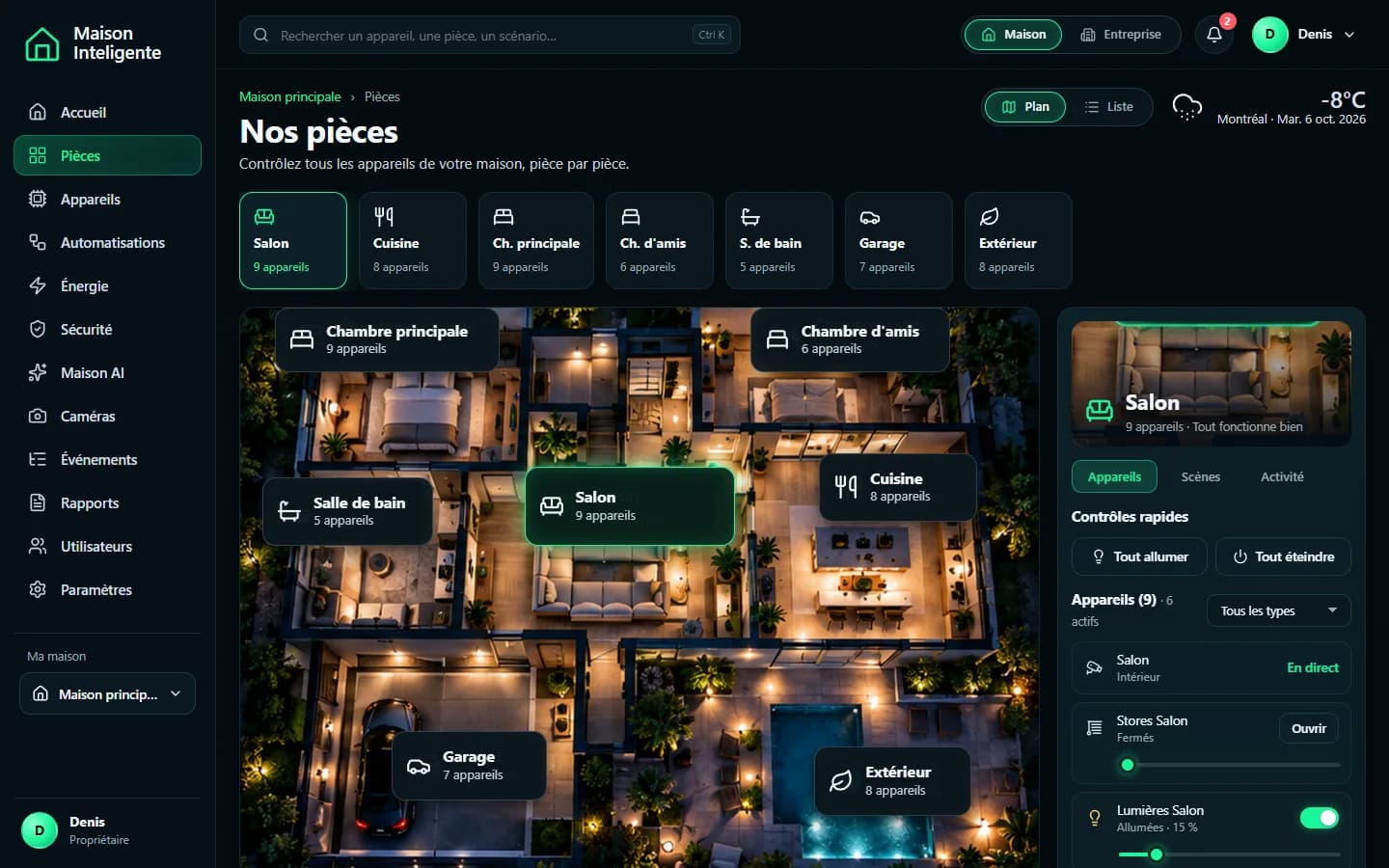This screenshot has height=868, width=1389.
Task: Select Maison mode in the header
Action: 1013,35
